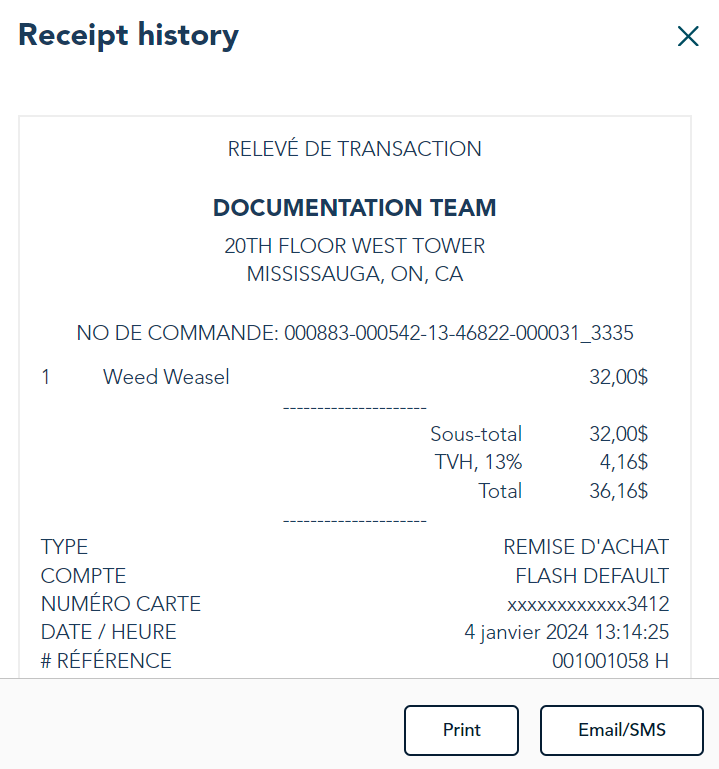Click the reference number 001001058 H

pyautogui.click(x=610, y=661)
